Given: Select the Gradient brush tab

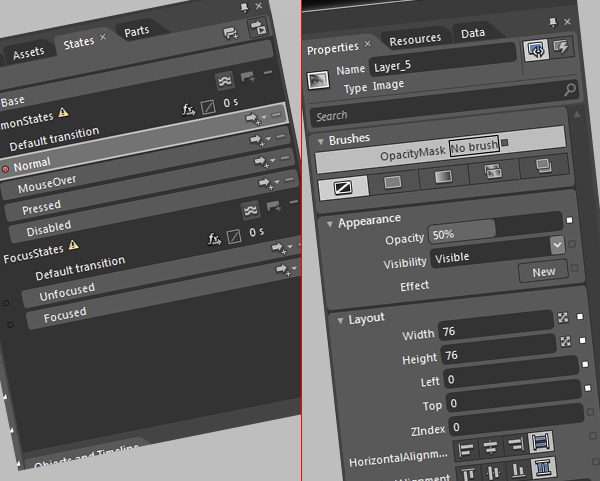Looking at the screenshot, I should (x=443, y=176).
